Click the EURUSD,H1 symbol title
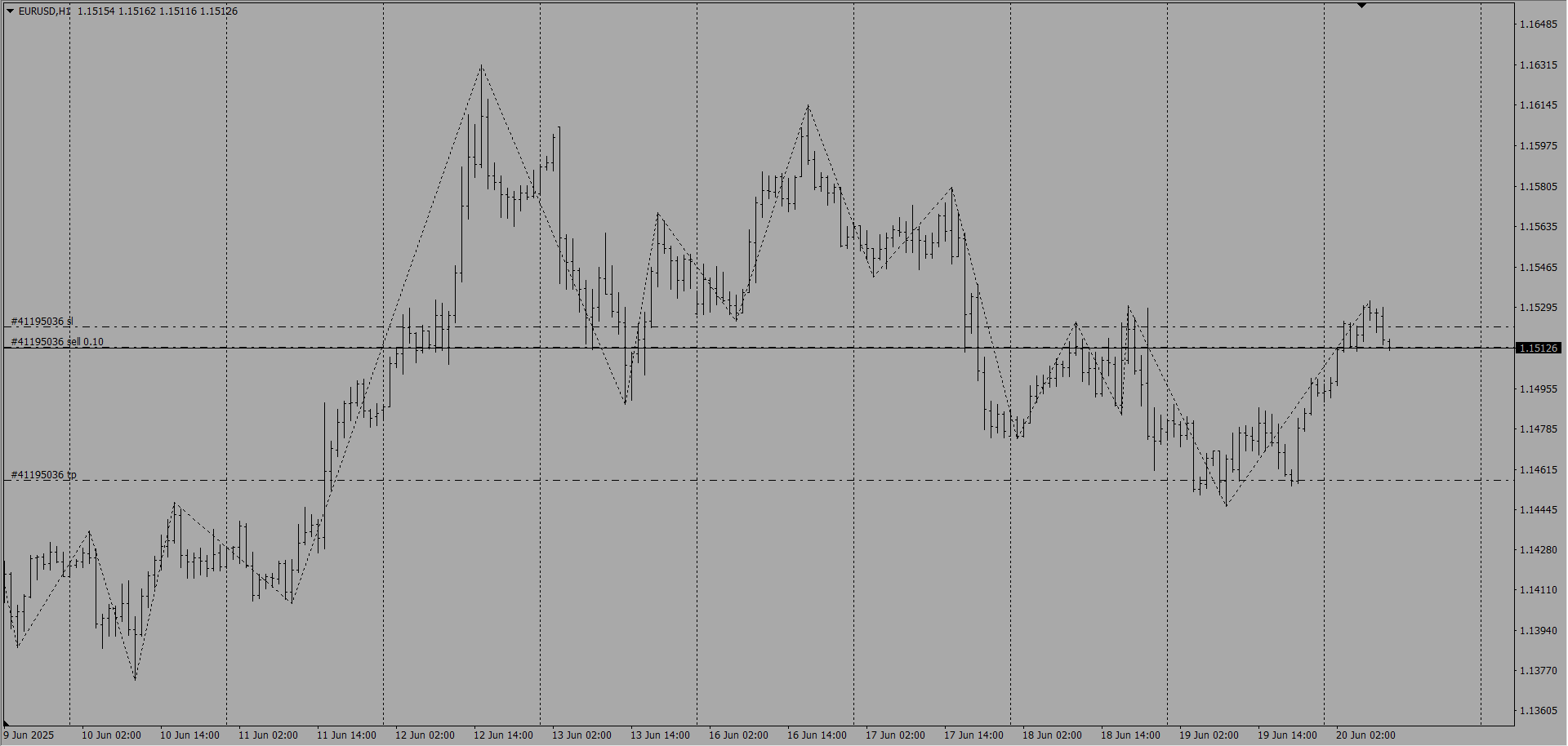Viewport: 1568px width, 746px height. pyautogui.click(x=45, y=11)
